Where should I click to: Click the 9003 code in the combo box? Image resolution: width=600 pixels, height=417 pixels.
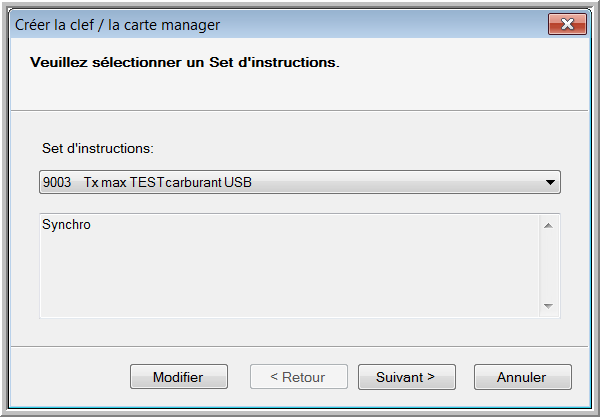[57, 182]
